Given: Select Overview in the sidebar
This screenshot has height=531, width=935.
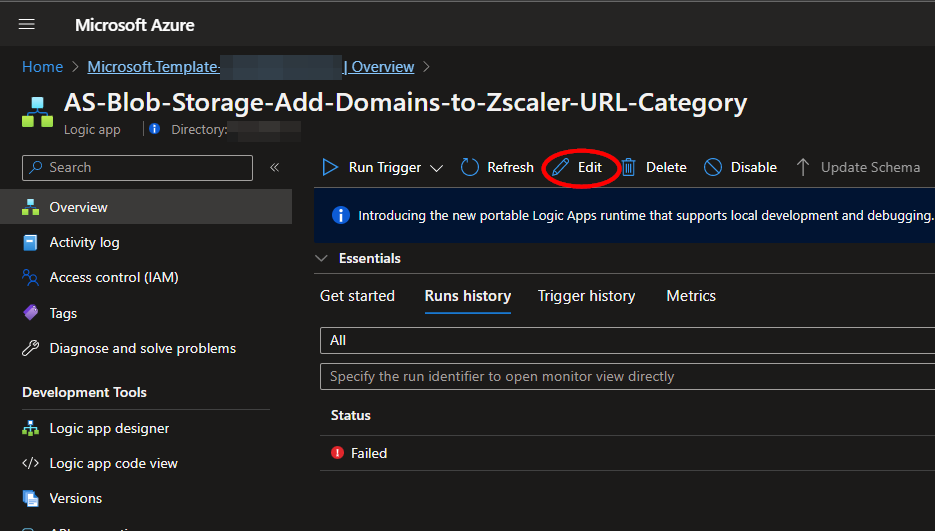Looking at the screenshot, I should point(146,207).
